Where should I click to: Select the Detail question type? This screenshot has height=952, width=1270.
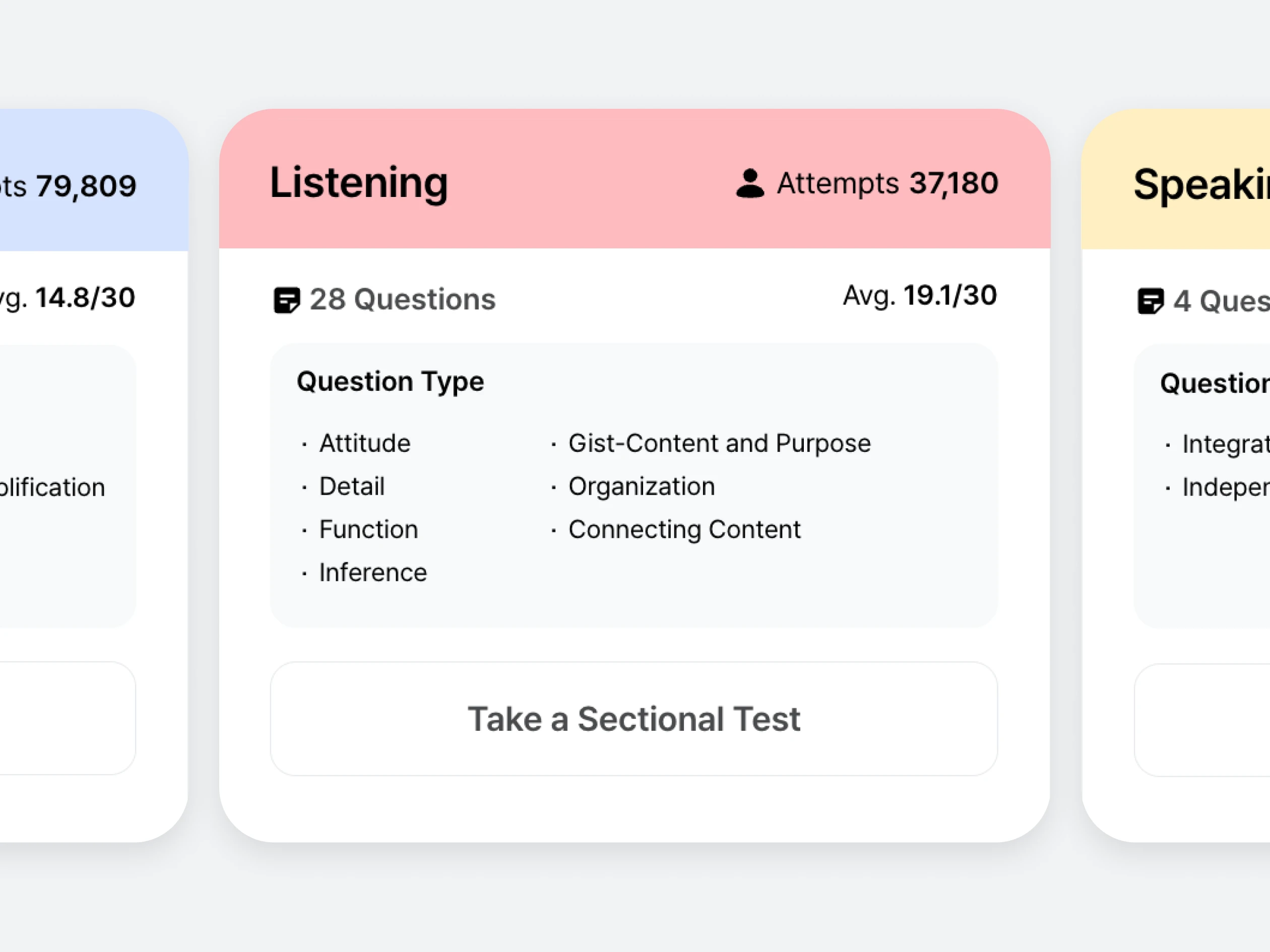[351, 486]
